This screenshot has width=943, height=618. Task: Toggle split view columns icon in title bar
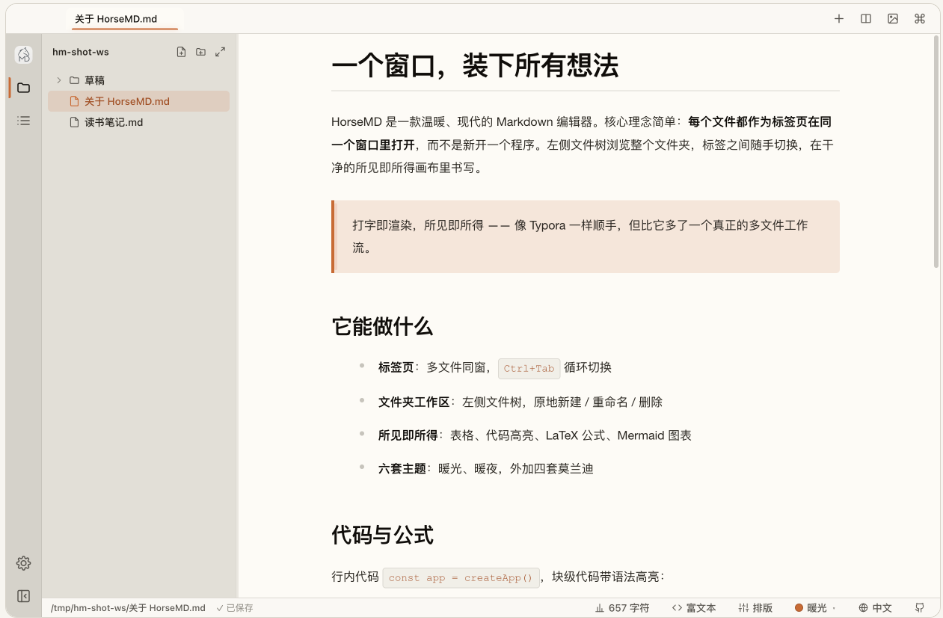click(866, 19)
